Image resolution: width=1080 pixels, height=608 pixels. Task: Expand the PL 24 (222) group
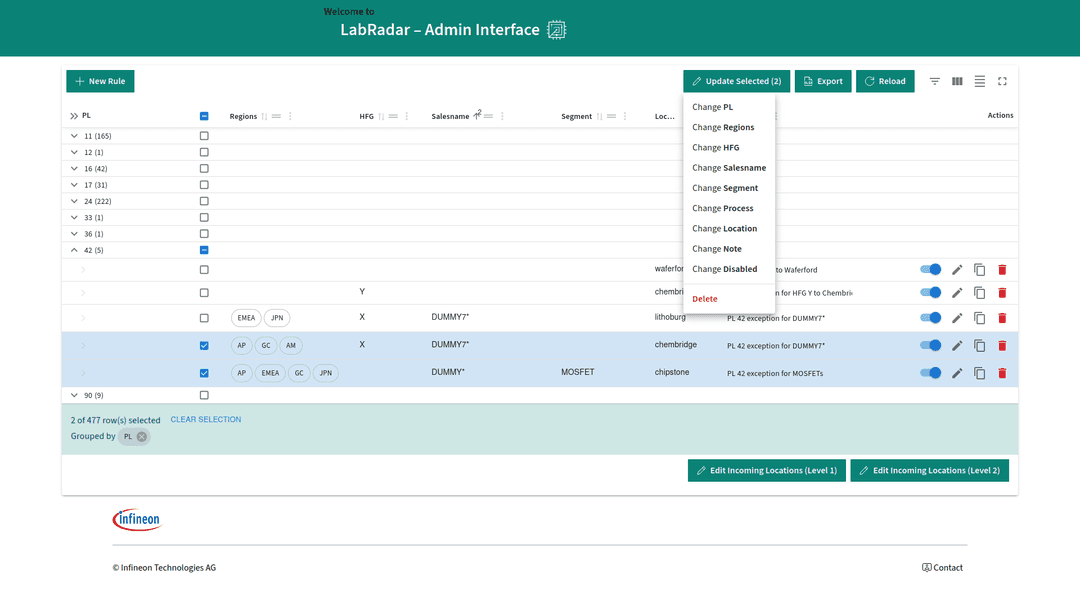coord(74,201)
